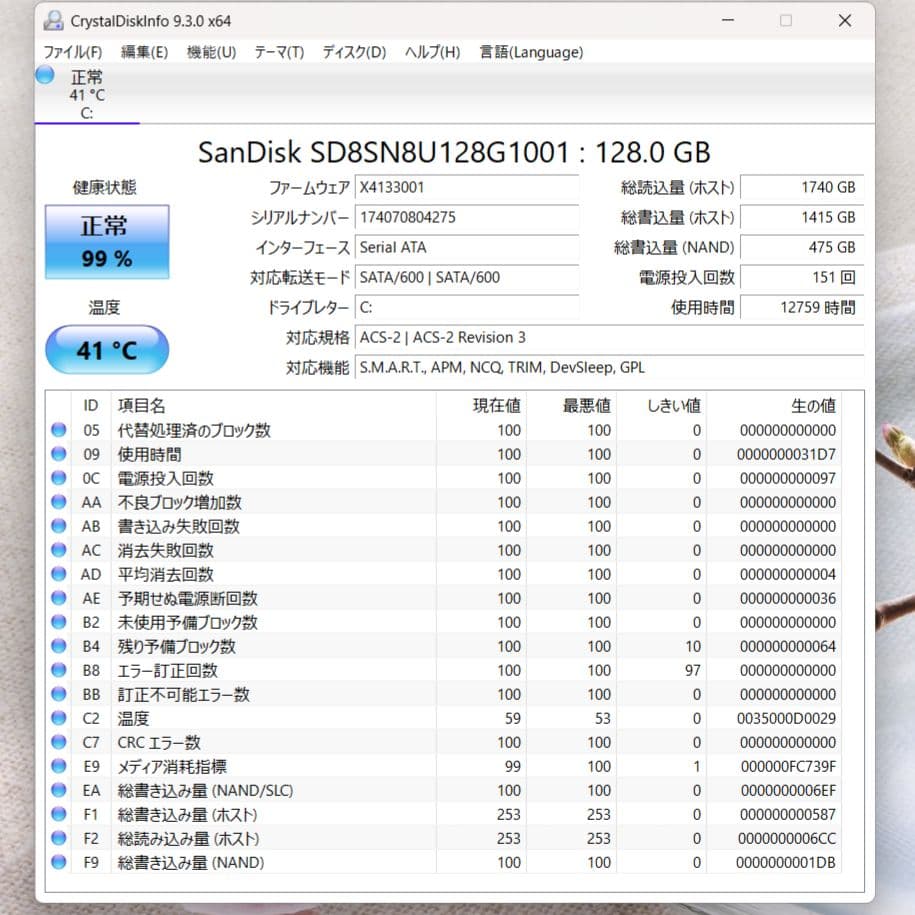915x915 pixels.
Task: Click status icon next to 訂正不可能エラー数
Action: [58, 694]
